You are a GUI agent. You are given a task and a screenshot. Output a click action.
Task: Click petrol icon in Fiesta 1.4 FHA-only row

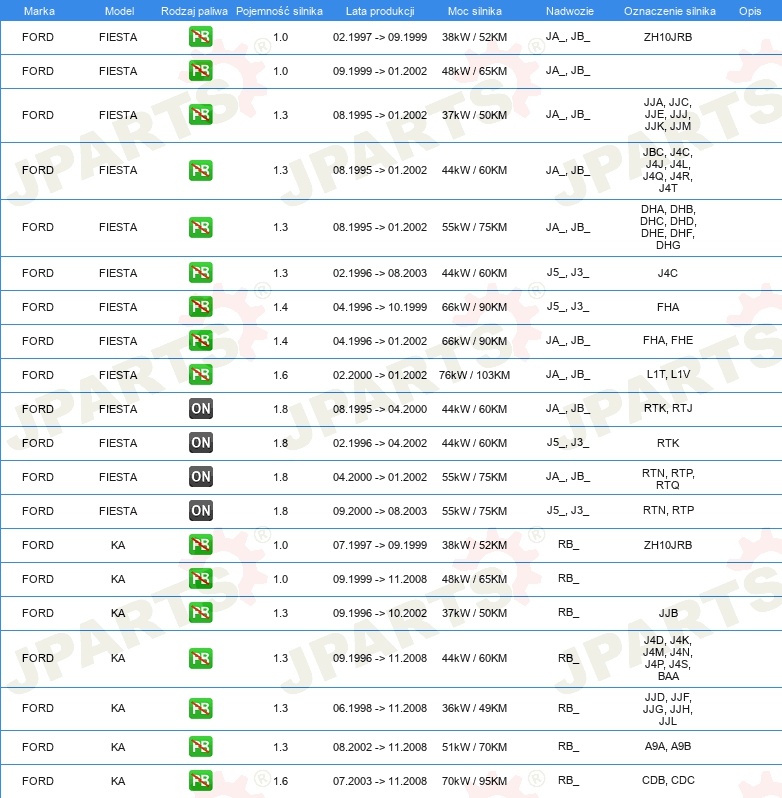pyautogui.click(x=200, y=307)
